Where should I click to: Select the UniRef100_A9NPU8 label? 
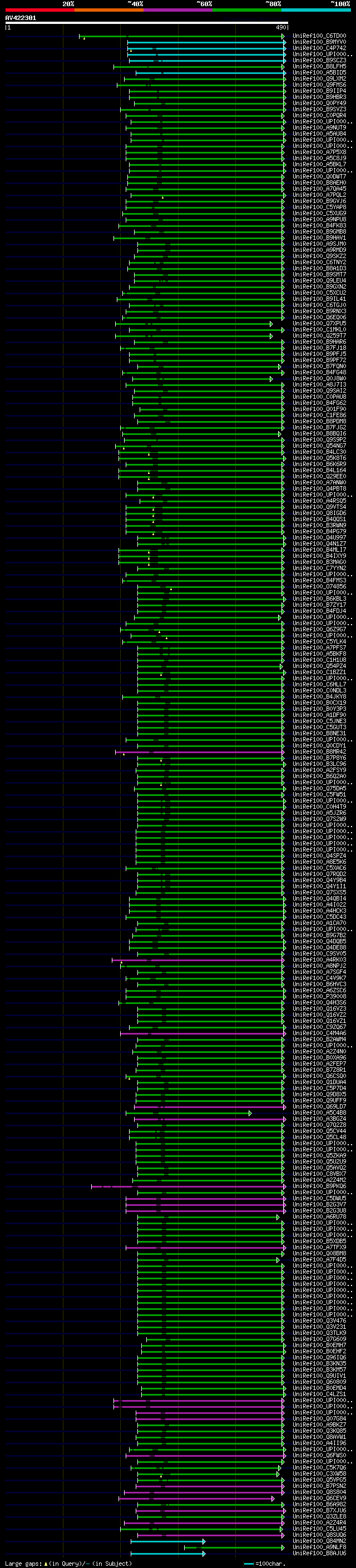click(x=319, y=219)
